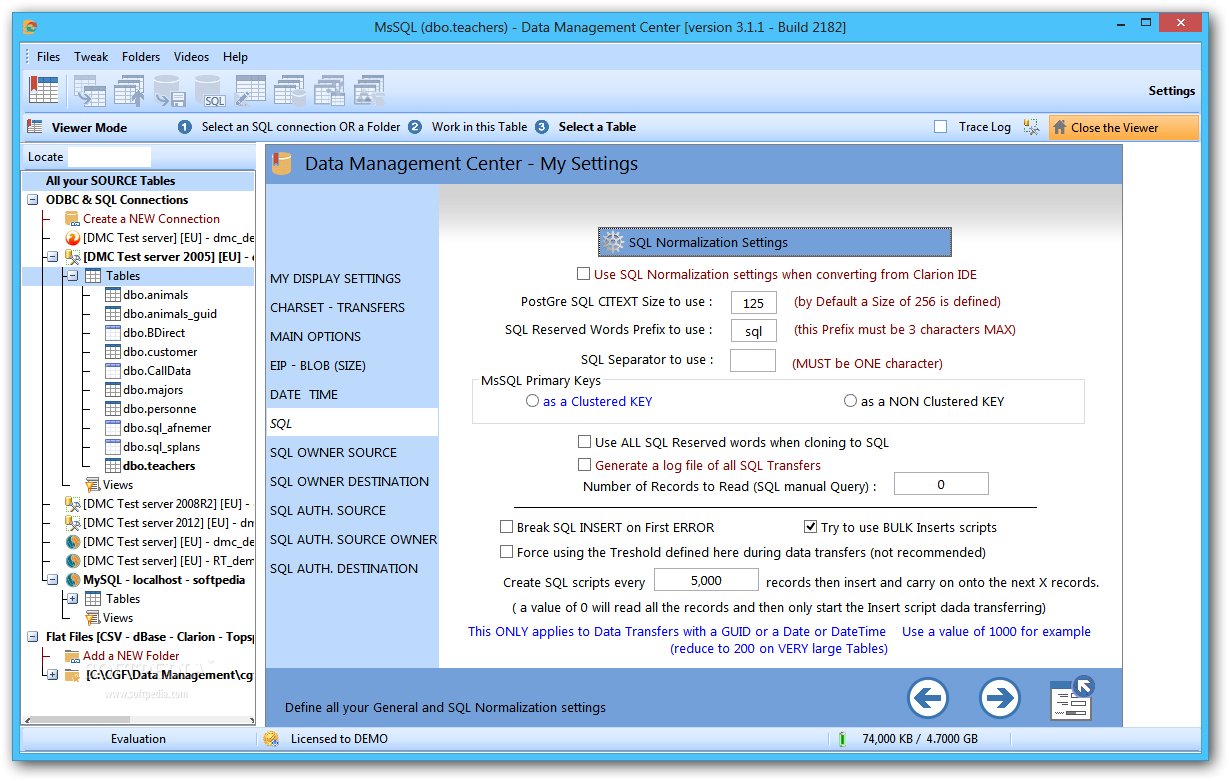Check Use ALL SQL Reserved words when cloning
This screenshot has height=781, width=1229.
click(x=584, y=442)
